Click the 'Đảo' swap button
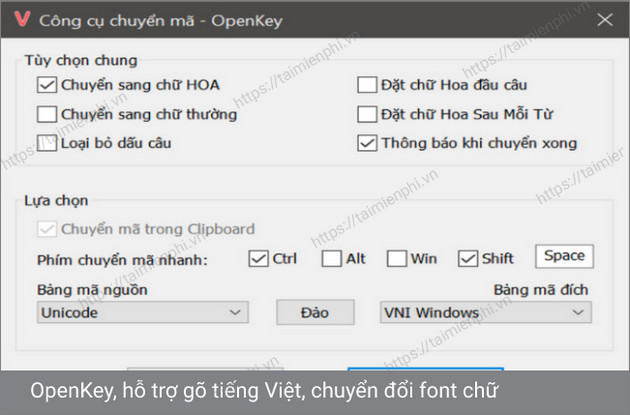 315,313
